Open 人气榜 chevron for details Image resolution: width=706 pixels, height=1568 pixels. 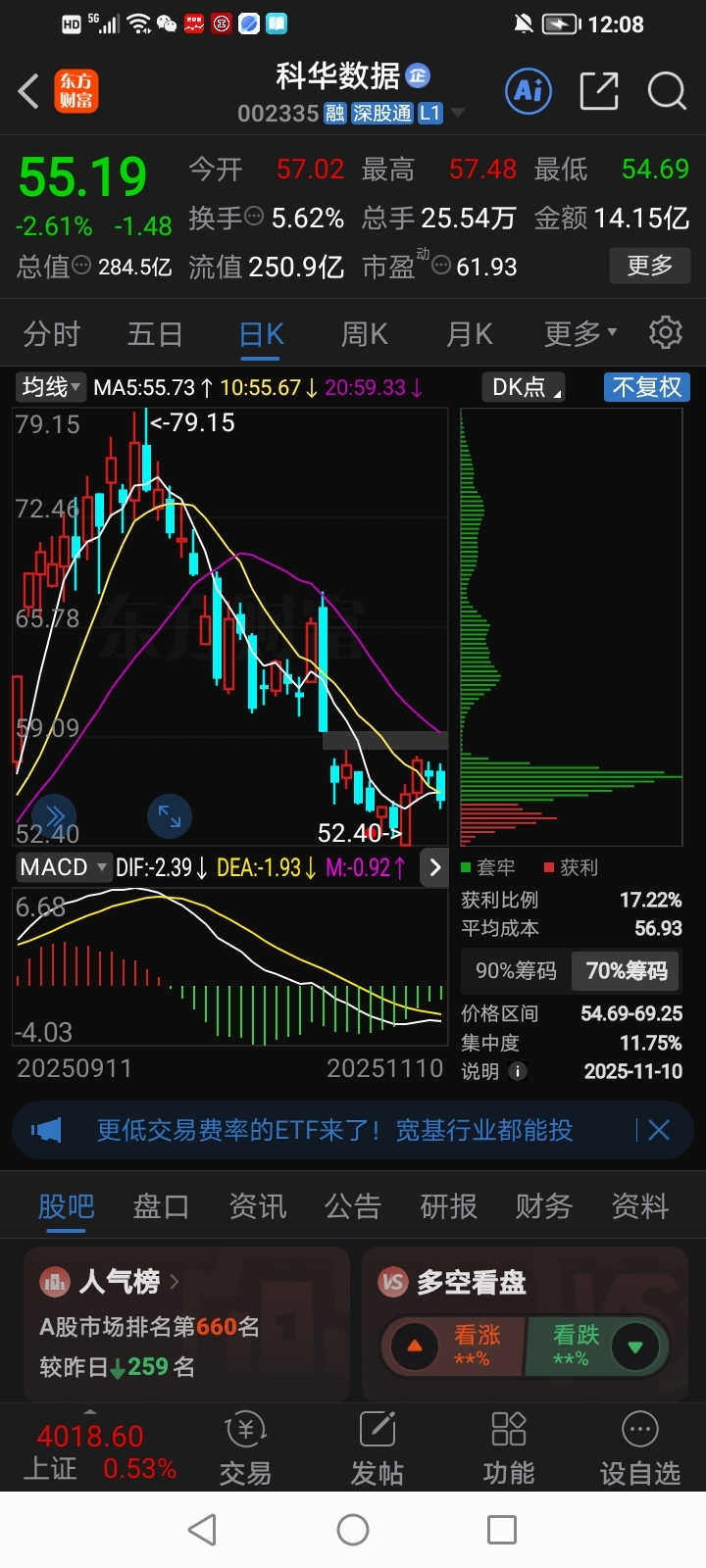[175, 1281]
